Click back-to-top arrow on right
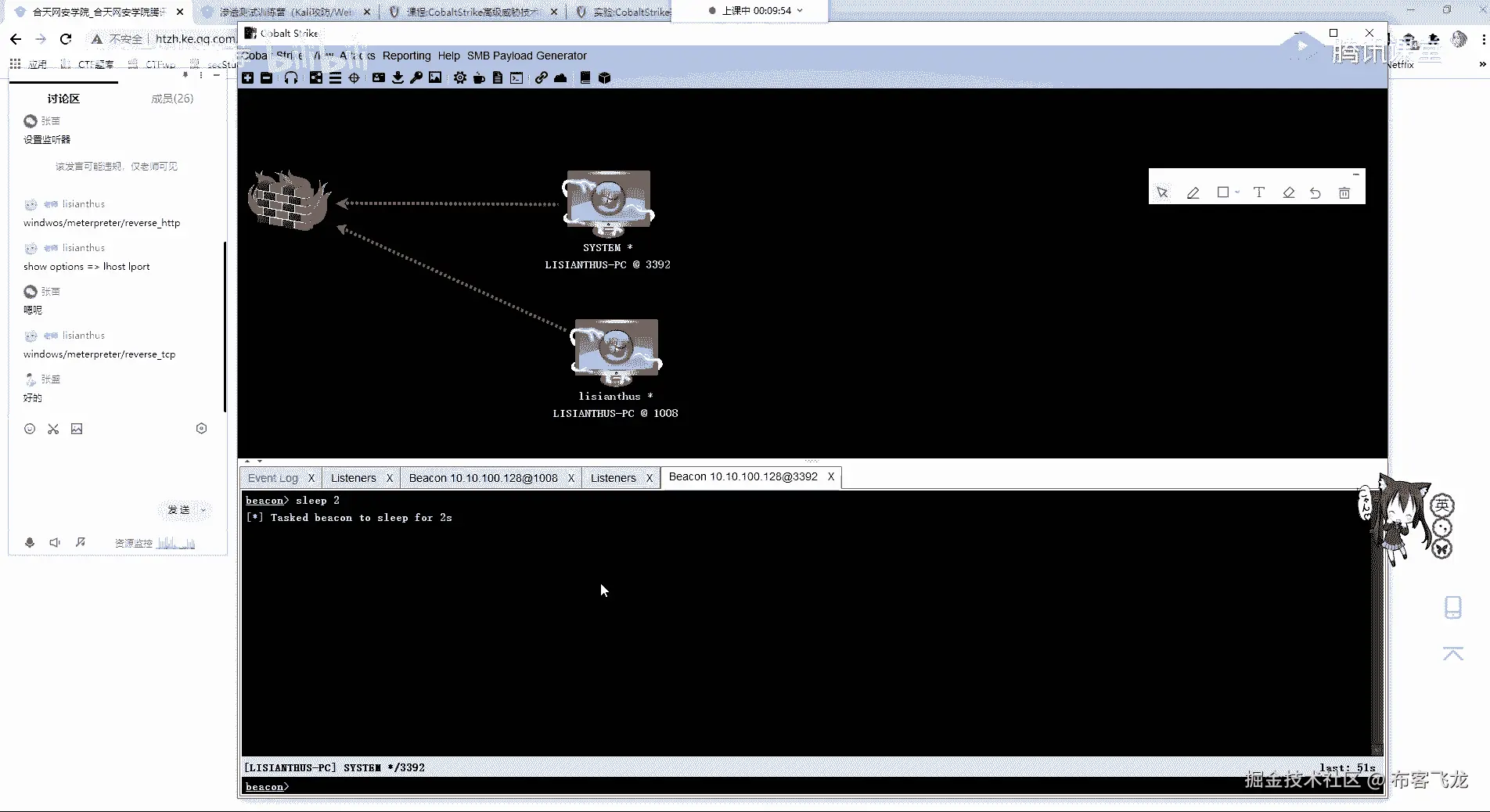This screenshot has height=812, width=1490. click(x=1453, y=654)
